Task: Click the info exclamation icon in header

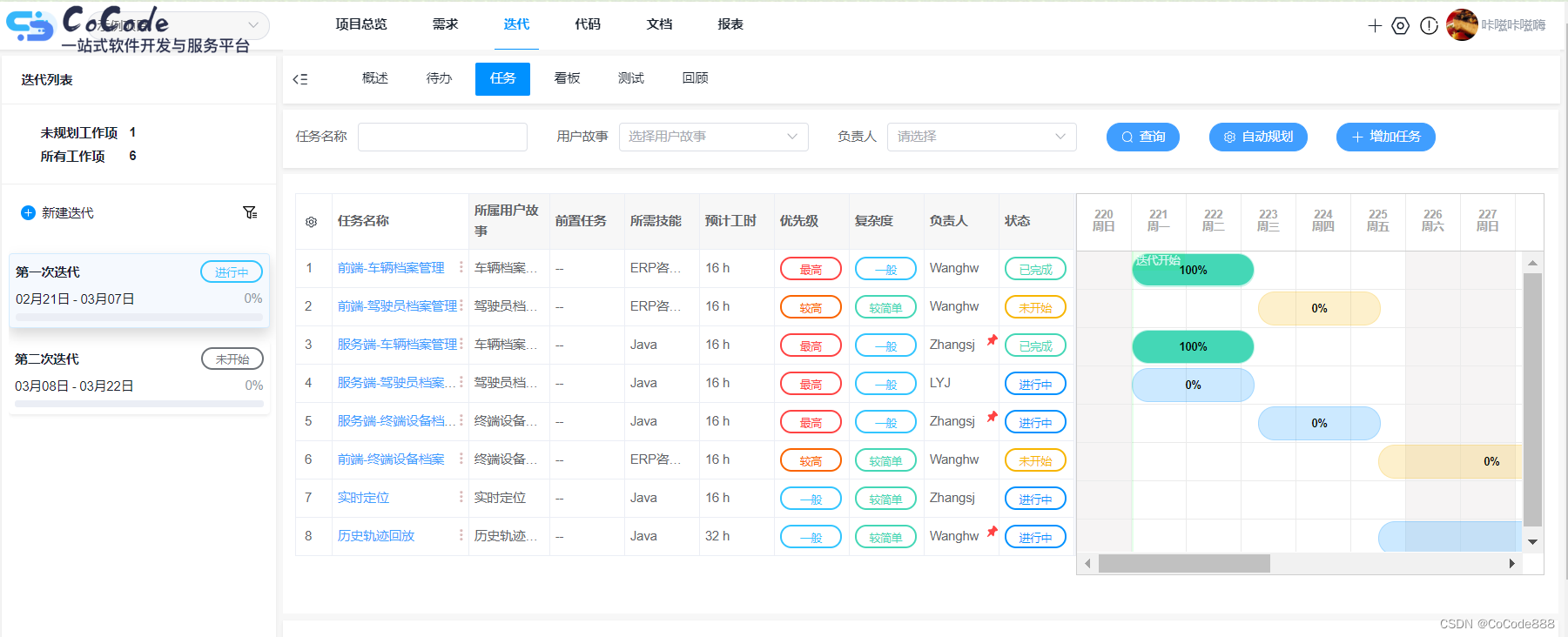Action: 1429,26
